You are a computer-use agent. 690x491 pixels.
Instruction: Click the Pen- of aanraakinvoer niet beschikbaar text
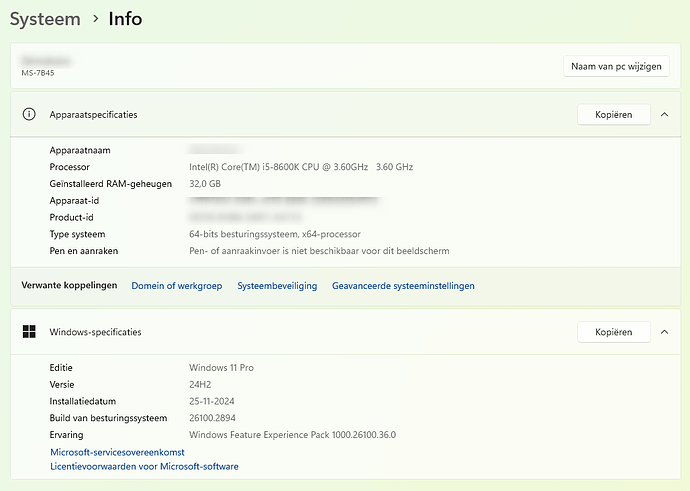click(x=319, y=251)
